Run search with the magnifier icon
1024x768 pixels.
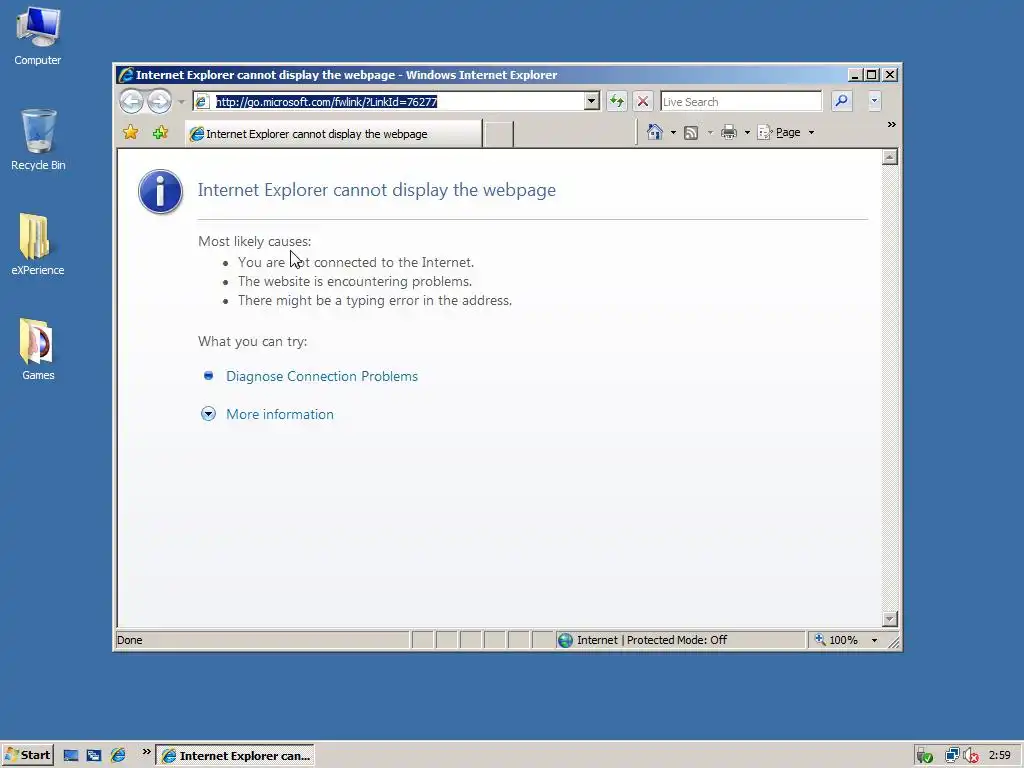click(842, 101)
